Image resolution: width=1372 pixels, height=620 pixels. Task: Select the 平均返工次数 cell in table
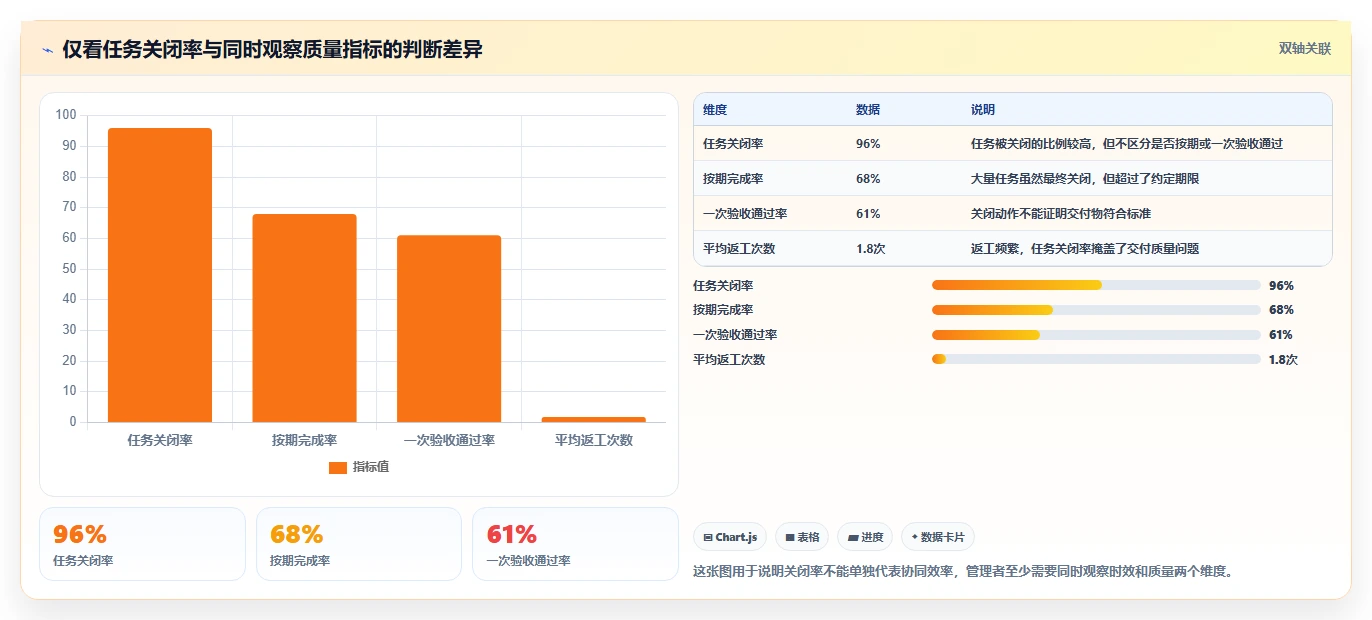pos(739,249)
